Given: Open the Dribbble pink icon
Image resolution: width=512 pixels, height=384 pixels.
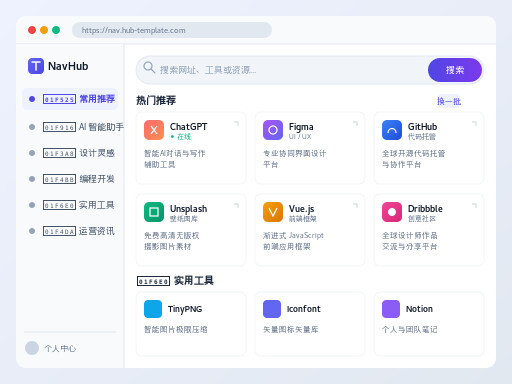Looking at the screenshot, I should tap(392, 212).
